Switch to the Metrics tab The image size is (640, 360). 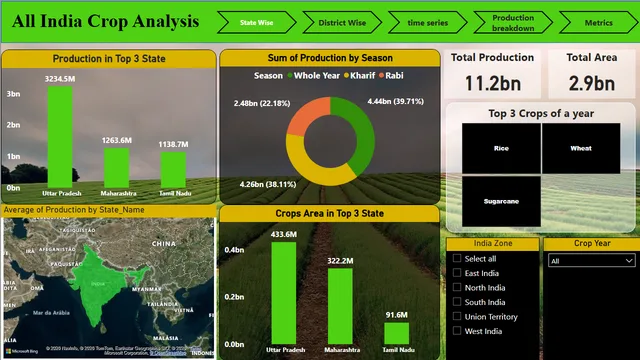tap(598, 22)
